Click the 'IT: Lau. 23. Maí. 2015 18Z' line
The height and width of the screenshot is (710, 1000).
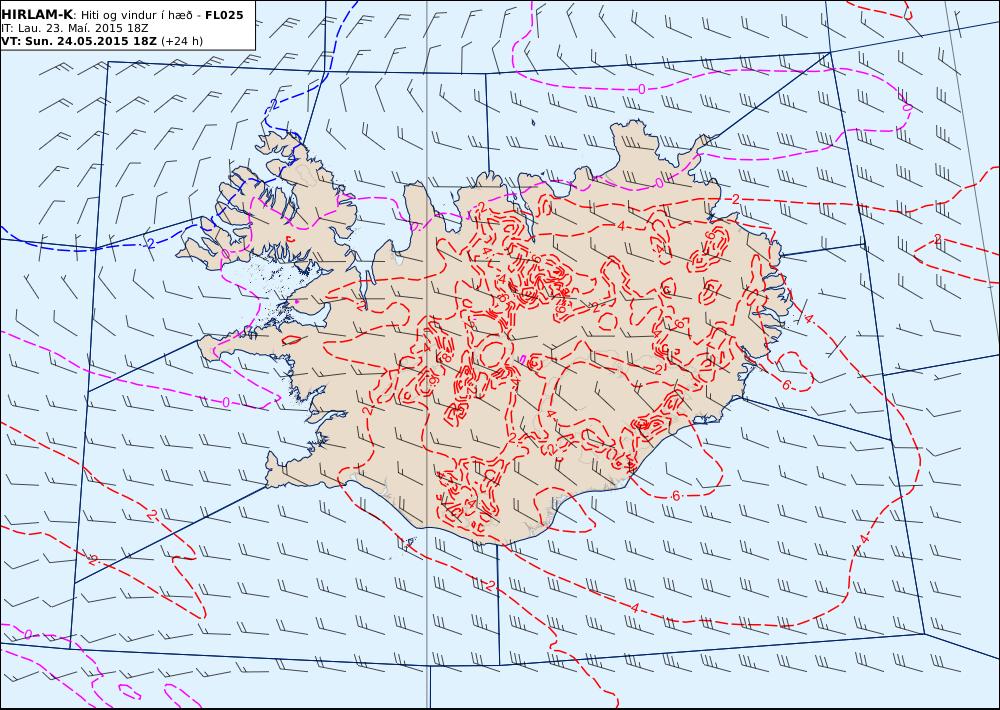(75, 29)
